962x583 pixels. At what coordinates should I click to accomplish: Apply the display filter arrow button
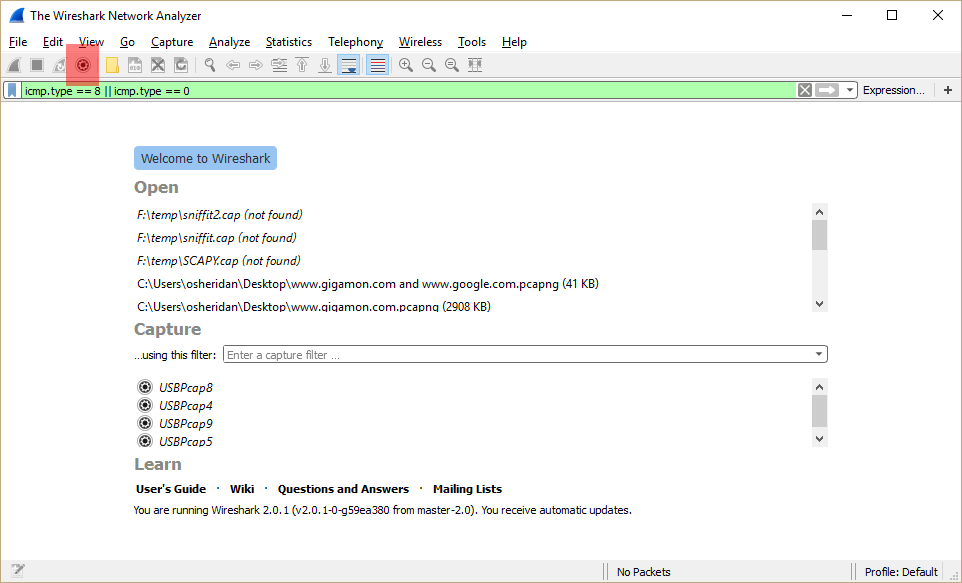(827, 91)
